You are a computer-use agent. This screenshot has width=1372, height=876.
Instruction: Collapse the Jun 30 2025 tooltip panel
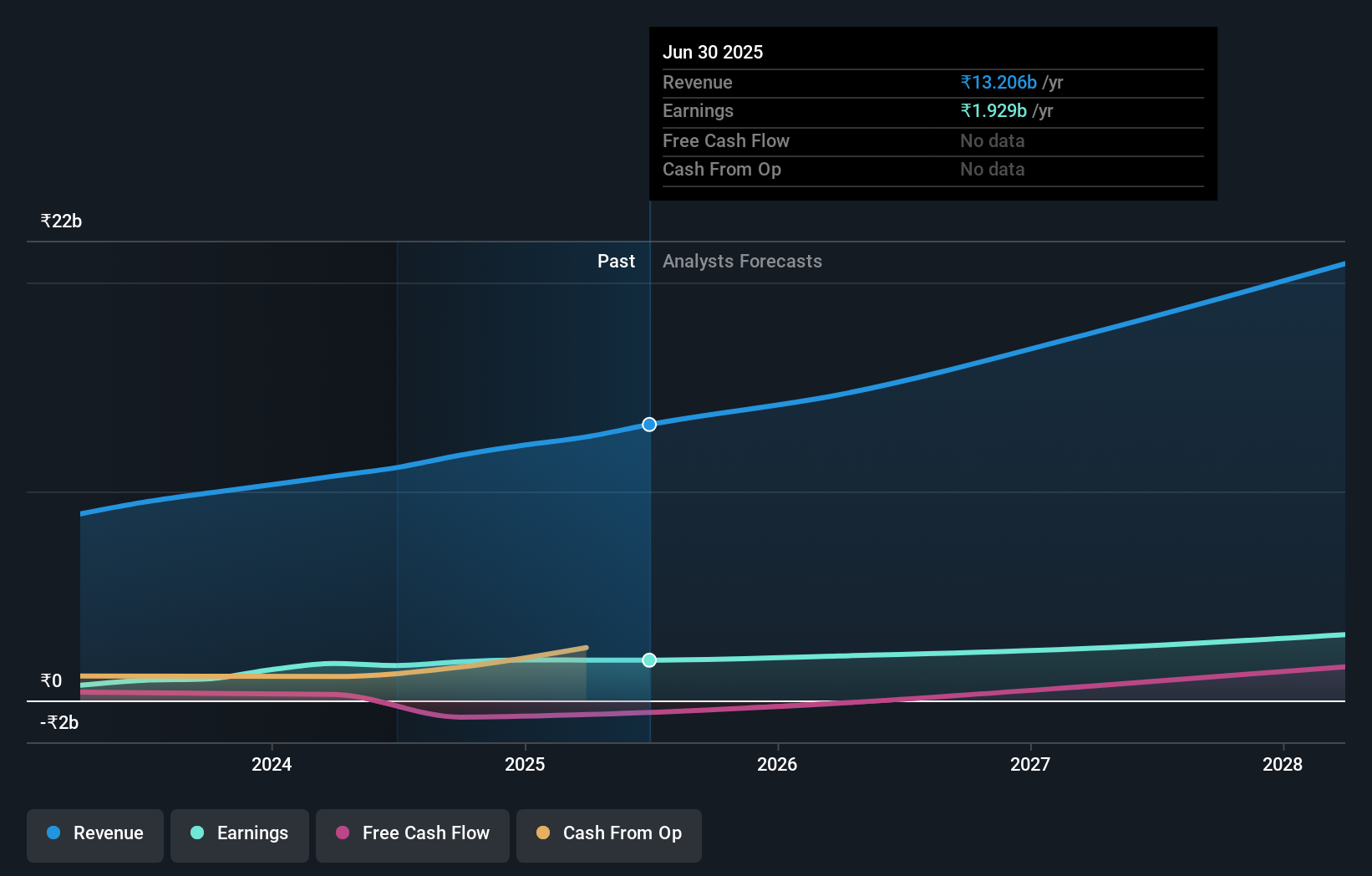pos(714,52)
